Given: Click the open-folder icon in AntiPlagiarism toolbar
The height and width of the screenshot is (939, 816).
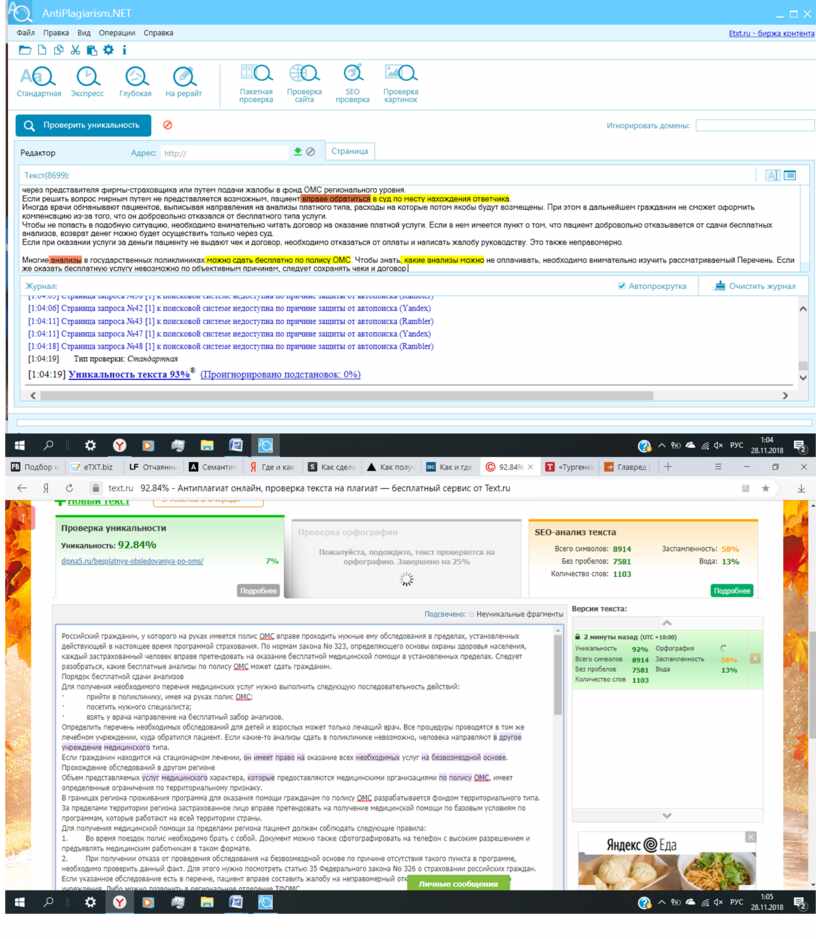Looking at the screenshot, I should 25,50.
